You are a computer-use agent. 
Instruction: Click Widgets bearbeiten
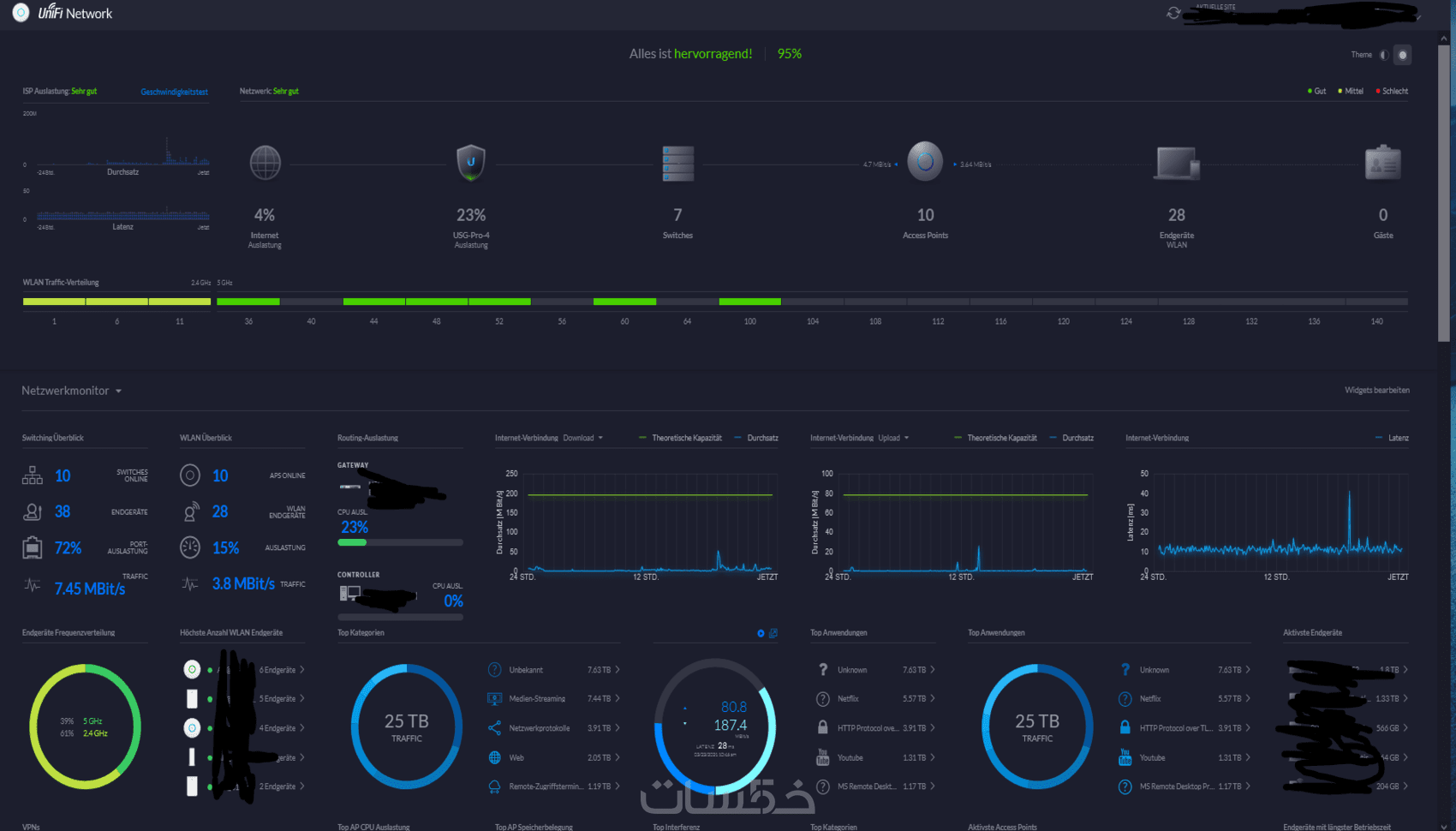[x=1377, y=391]
